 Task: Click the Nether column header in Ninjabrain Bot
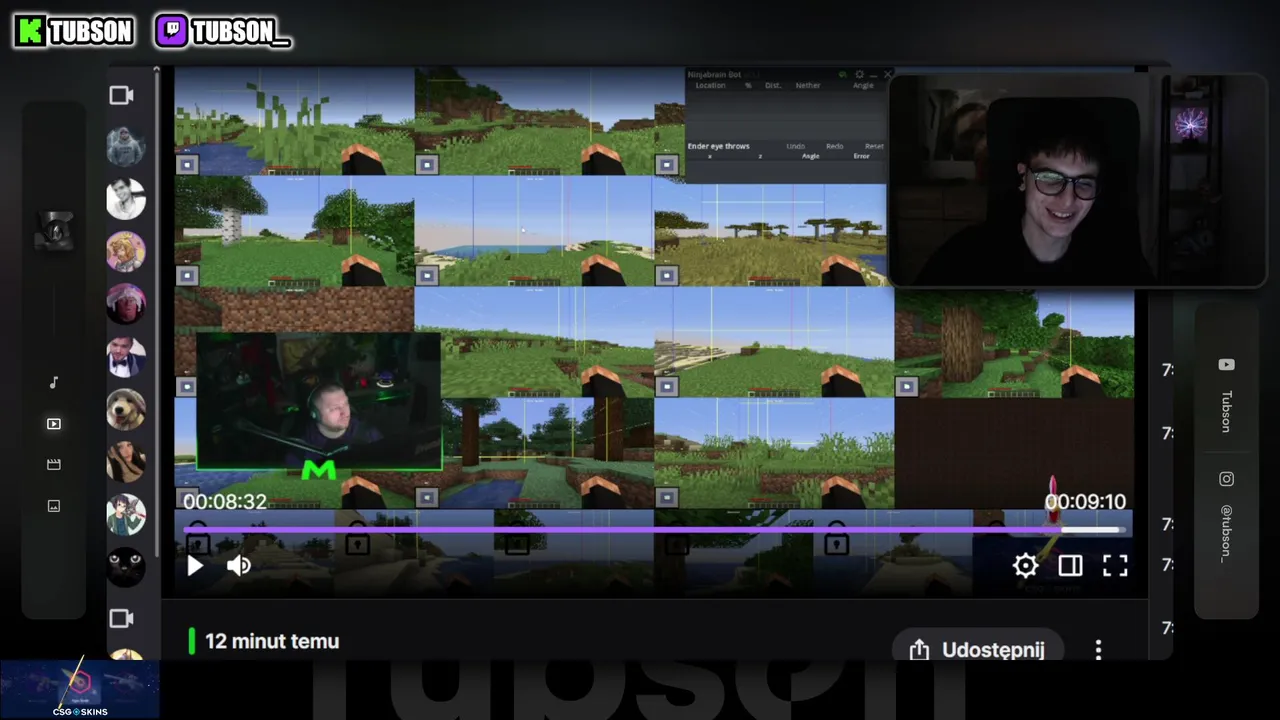(808, 85)
